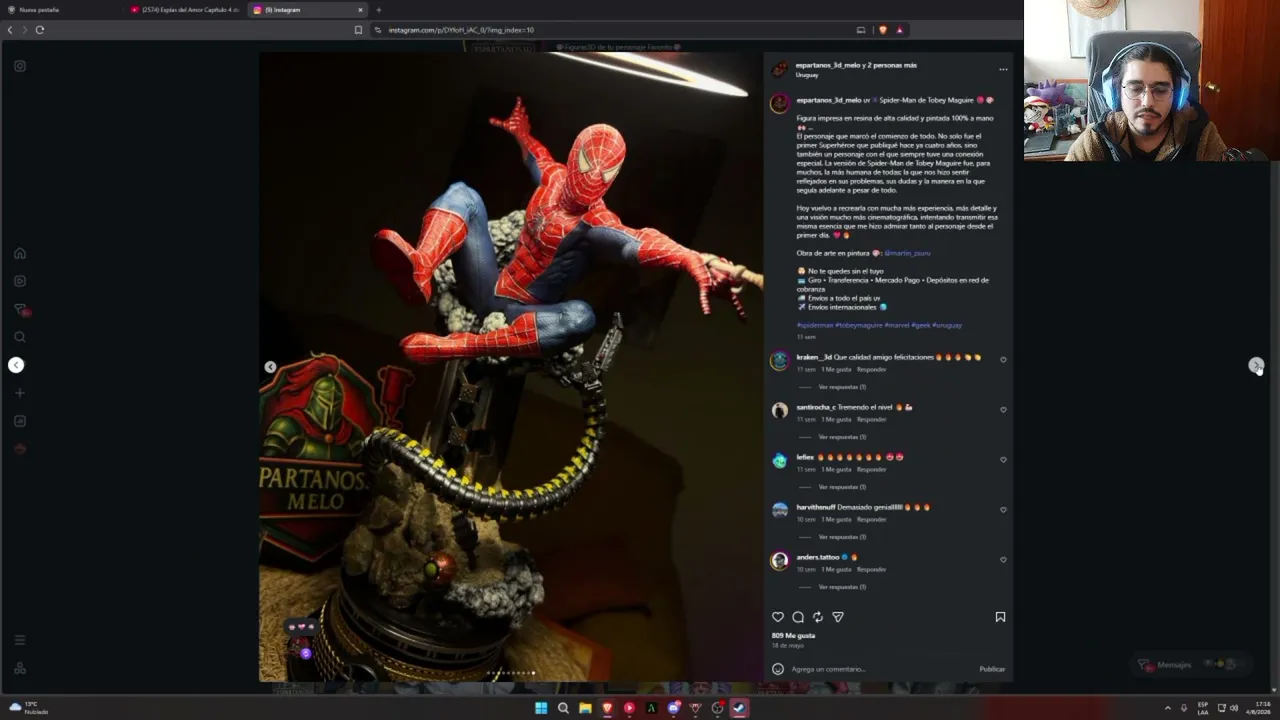Repost using the repost arrows icon

(818, 617)
